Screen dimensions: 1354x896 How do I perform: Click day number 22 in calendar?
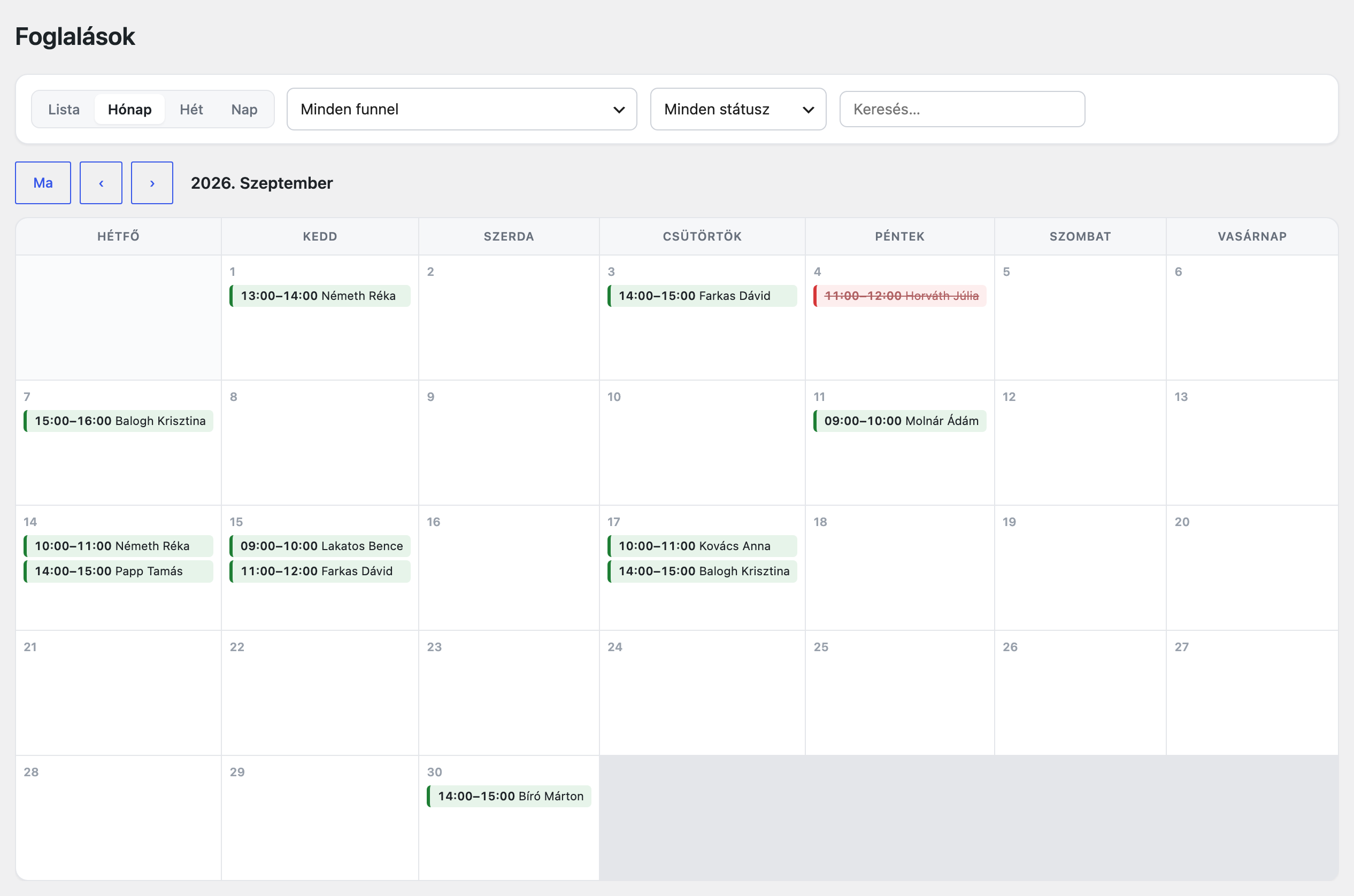[x=237, y=647]
